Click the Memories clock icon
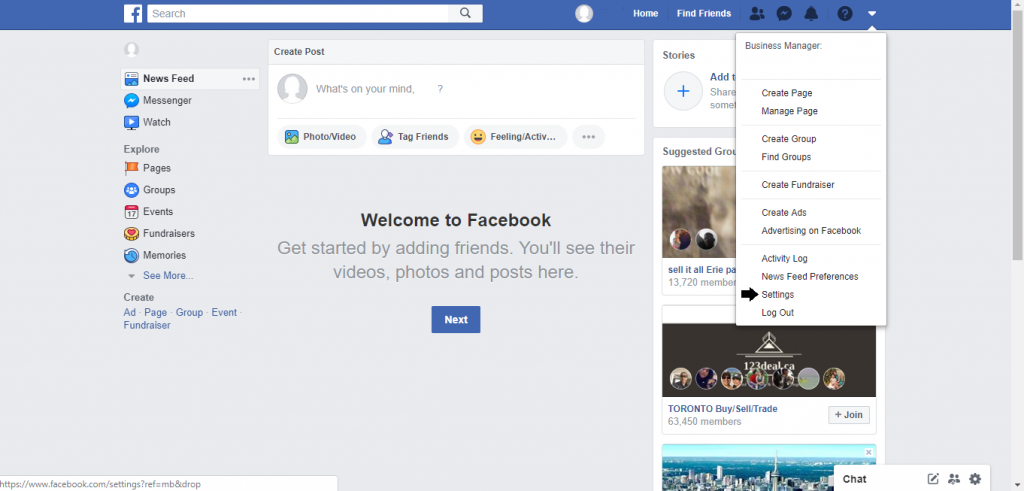The image size is (1024, 491). (x=131, y=255)
